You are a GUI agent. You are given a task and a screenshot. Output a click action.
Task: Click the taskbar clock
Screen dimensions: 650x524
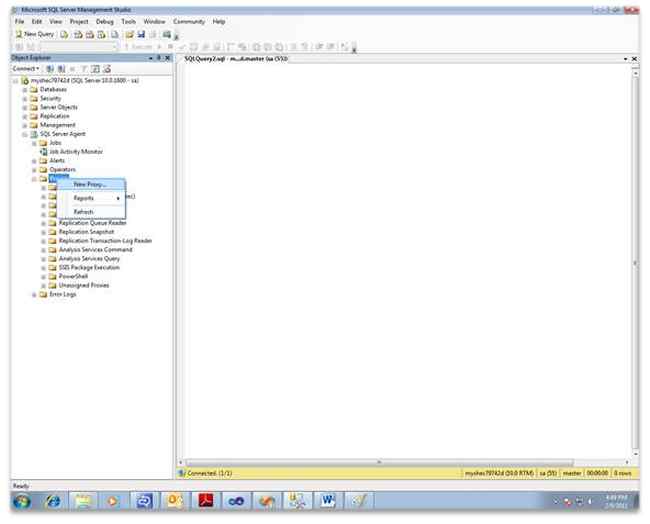pyautogui.click(x=616, y=502)
